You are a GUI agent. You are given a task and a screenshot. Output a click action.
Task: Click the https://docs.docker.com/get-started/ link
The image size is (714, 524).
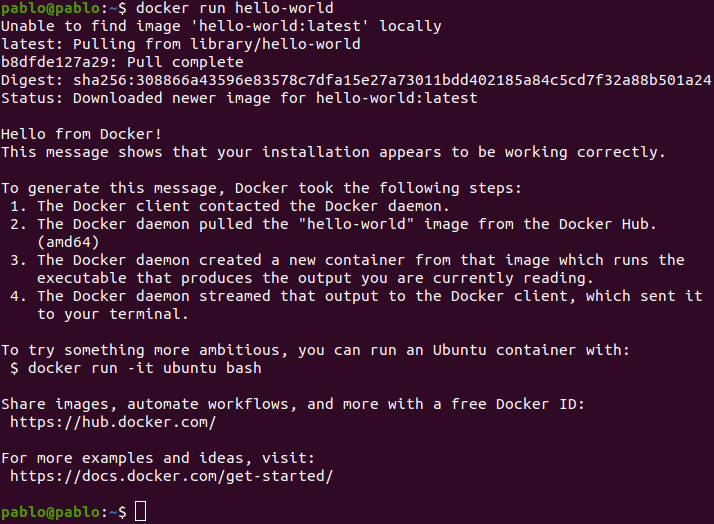coord(172,476)
